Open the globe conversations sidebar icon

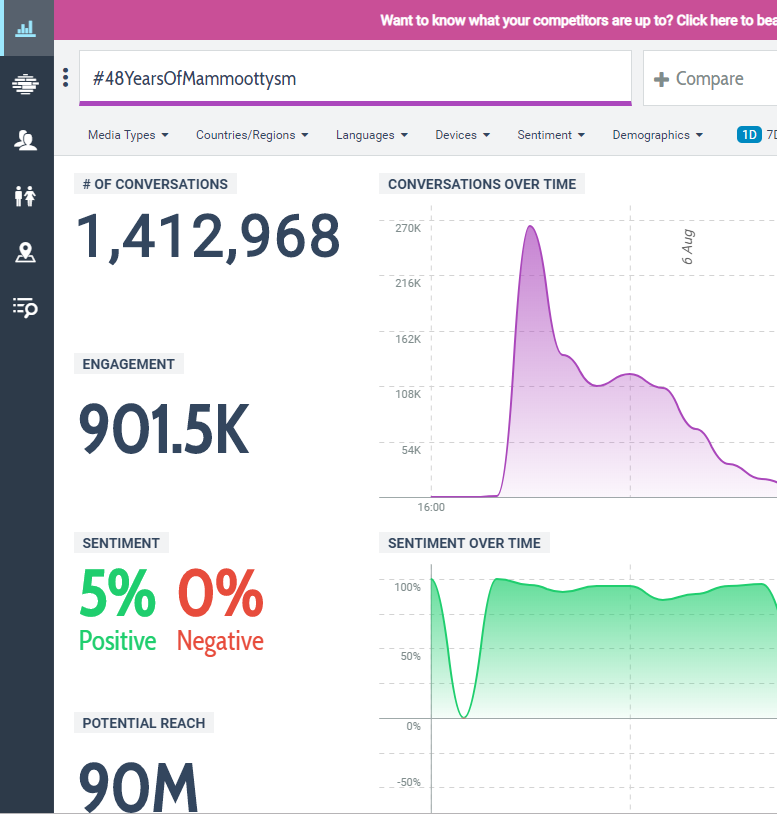pos(26,84)
